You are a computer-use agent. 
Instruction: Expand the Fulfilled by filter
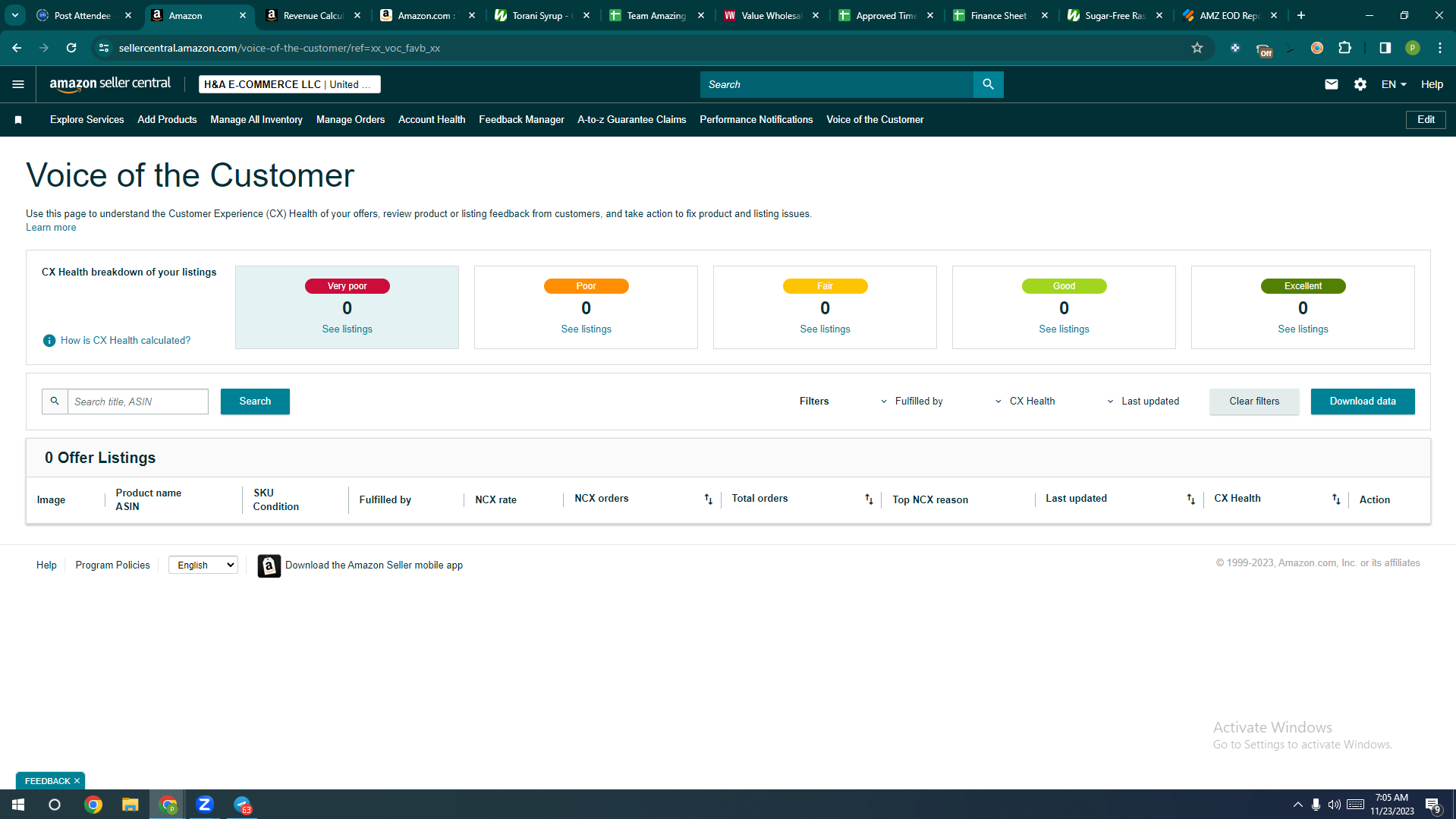[x=911, y=402]
